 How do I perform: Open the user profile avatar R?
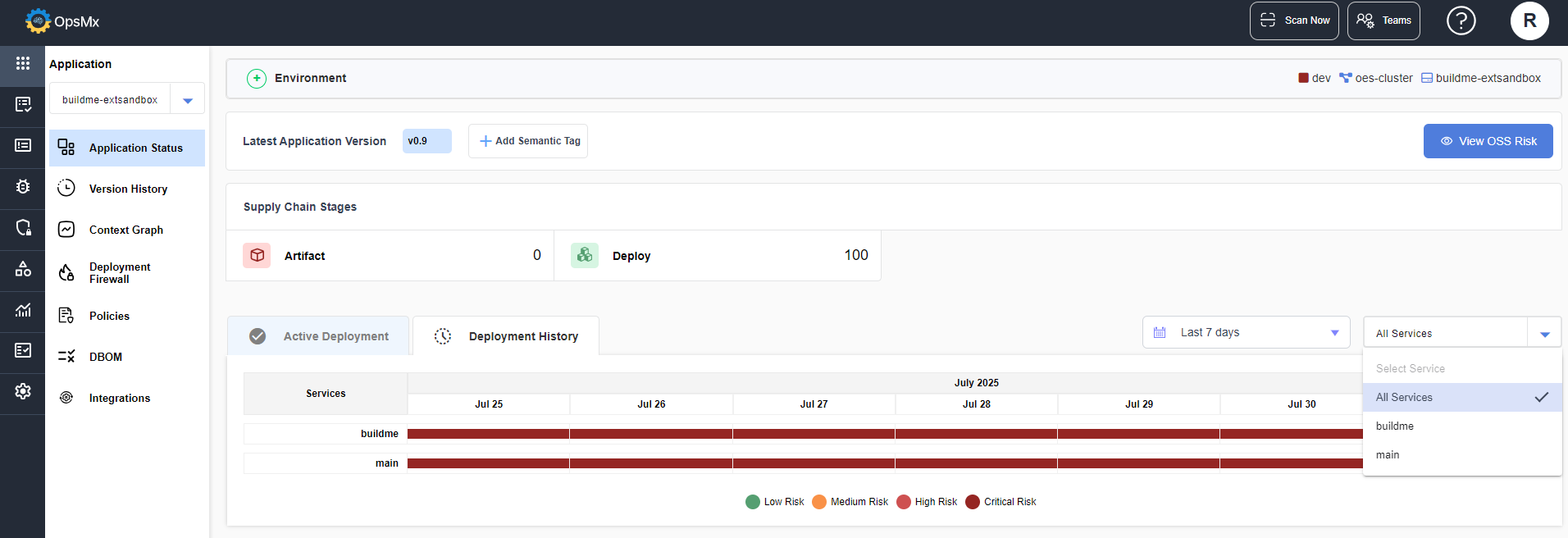(x=1529, y=21)
